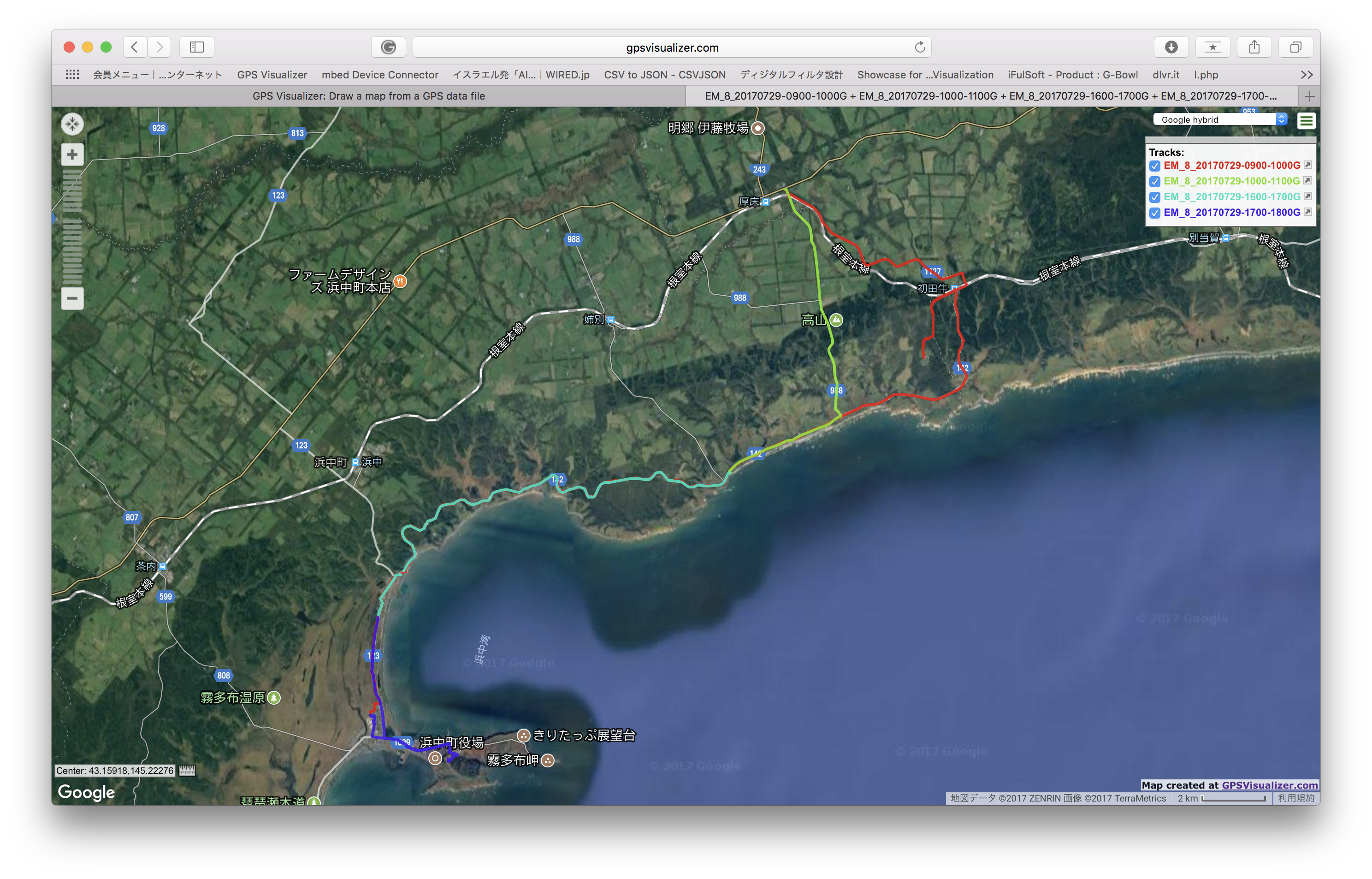1372x879 pixels.
Task: Zoom to the 0900-1000G track via arrow icon
Action: click(x=1307, y=165)
